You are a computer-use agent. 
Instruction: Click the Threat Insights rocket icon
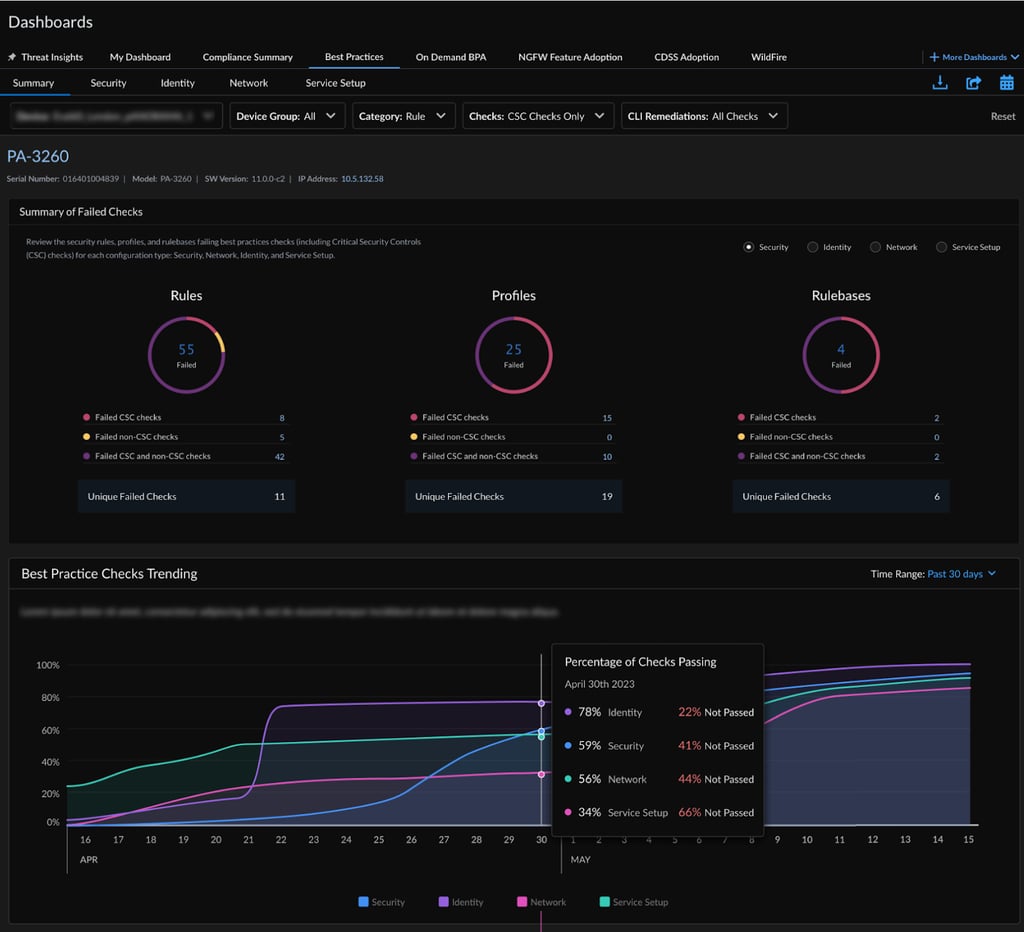pyautogui.click(x=12, y=57)
